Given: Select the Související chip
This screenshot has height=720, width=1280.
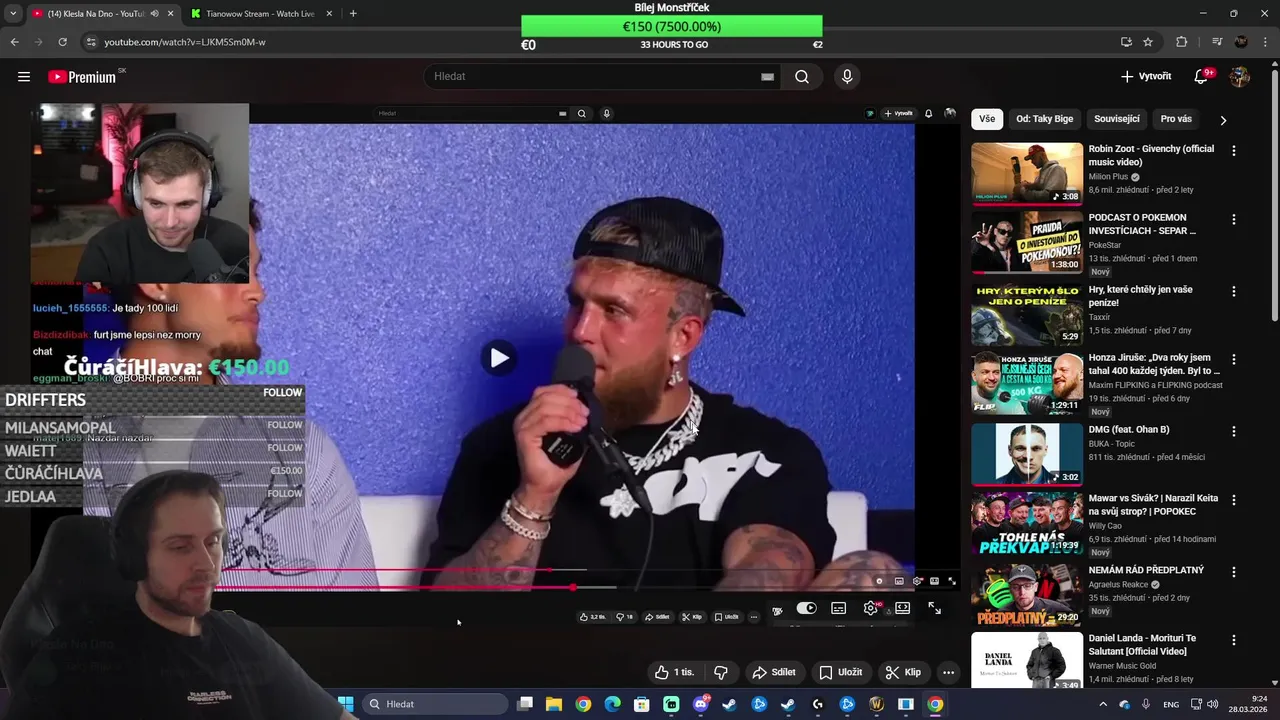Looking at the screenshot, I should [x=1116, y=119].
